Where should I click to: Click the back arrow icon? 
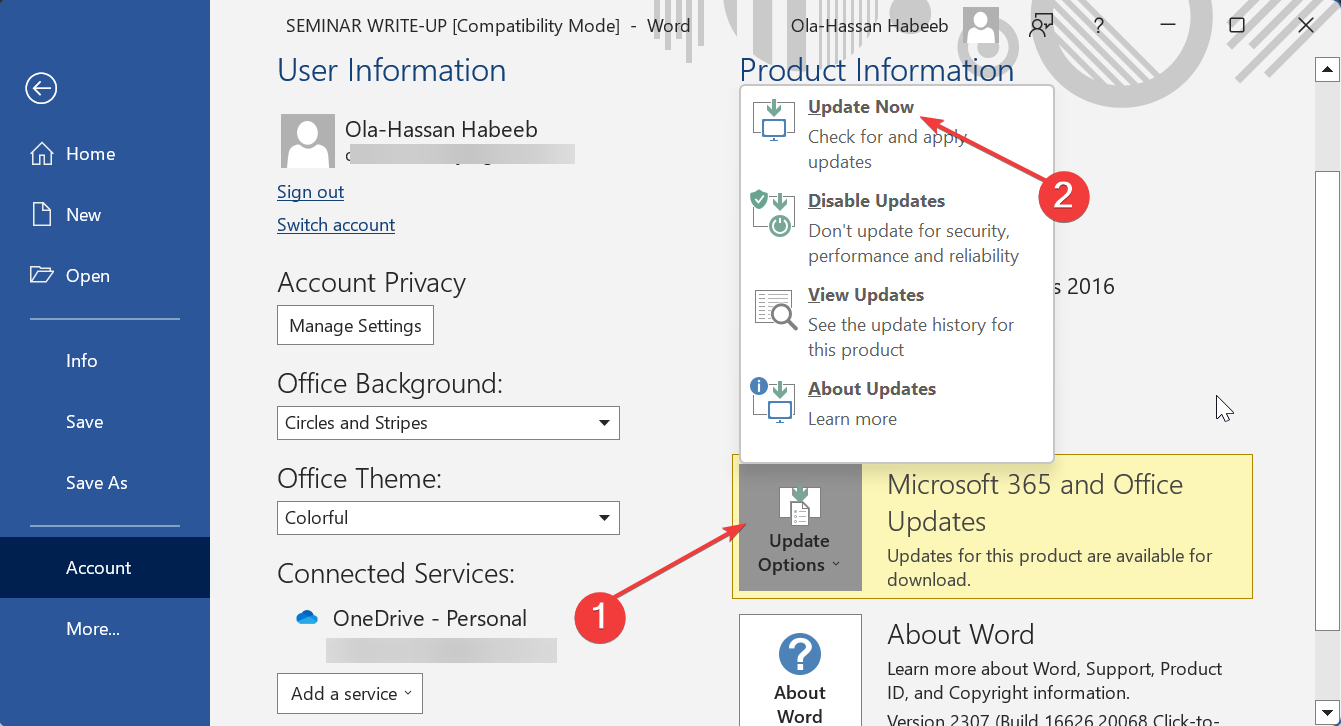41,89
